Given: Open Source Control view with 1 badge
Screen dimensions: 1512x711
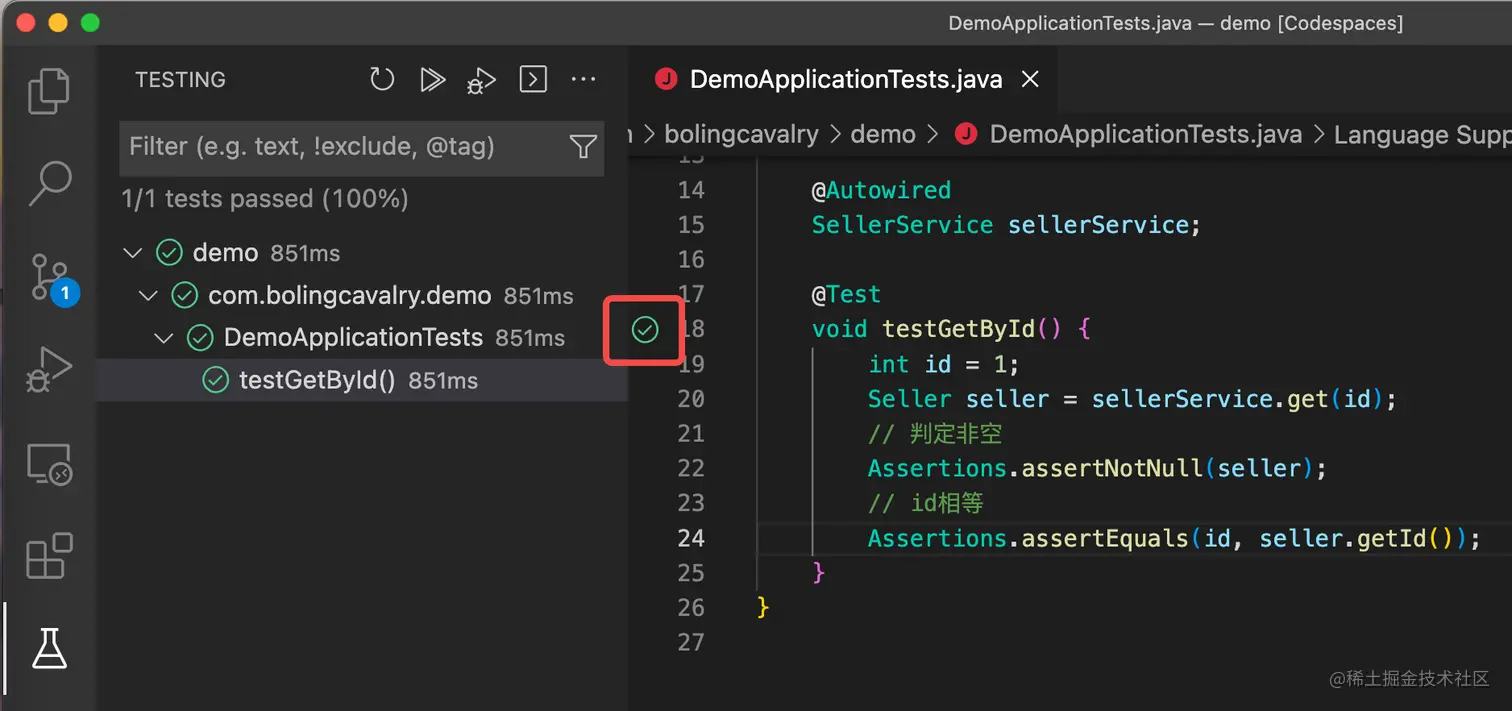Looking at the screenshot, I should click(50, 277).
